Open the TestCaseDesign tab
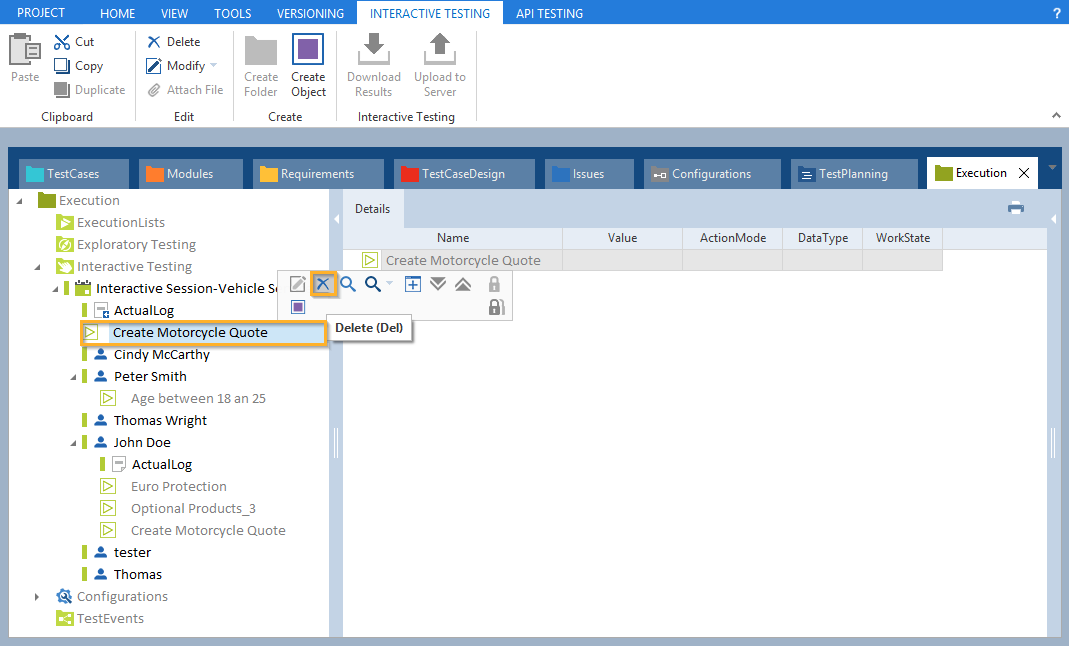This screenshot has height=646, width=1069. (462, 174)
